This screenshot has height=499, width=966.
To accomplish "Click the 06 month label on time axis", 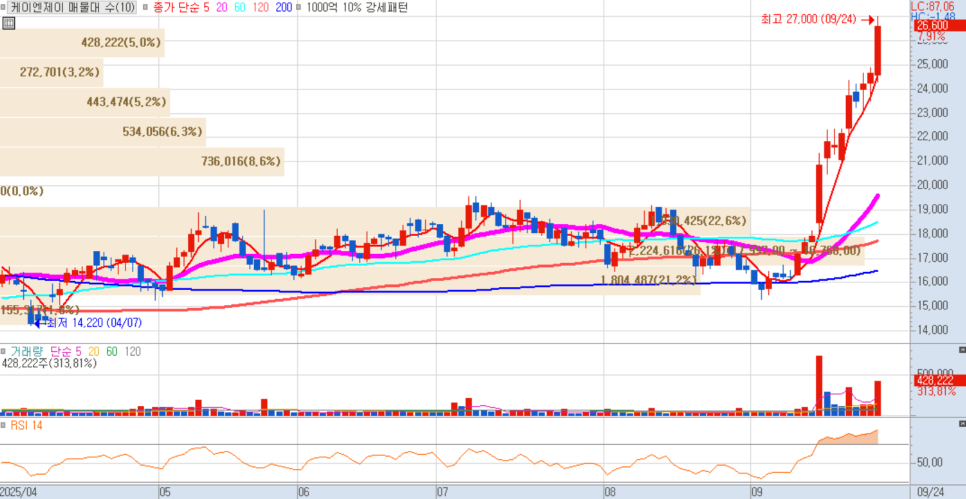I will [x=303, y=492].
